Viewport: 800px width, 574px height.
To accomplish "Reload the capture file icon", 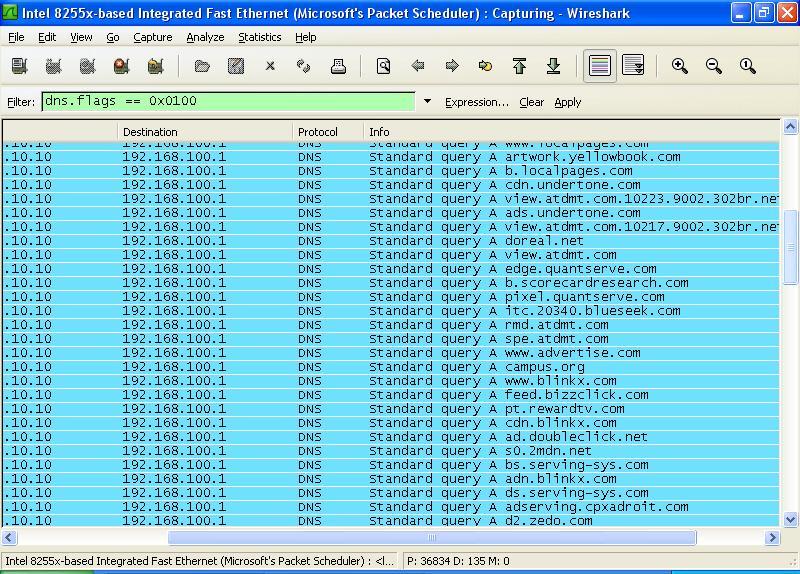I will tap(304, 66).
